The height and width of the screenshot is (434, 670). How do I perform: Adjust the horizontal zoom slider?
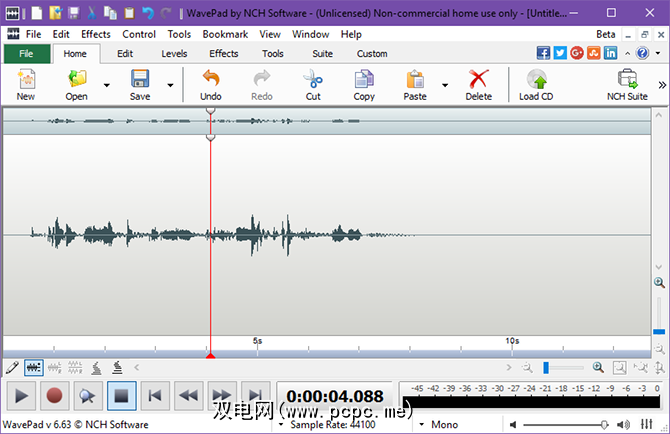[x=546, y=368]
